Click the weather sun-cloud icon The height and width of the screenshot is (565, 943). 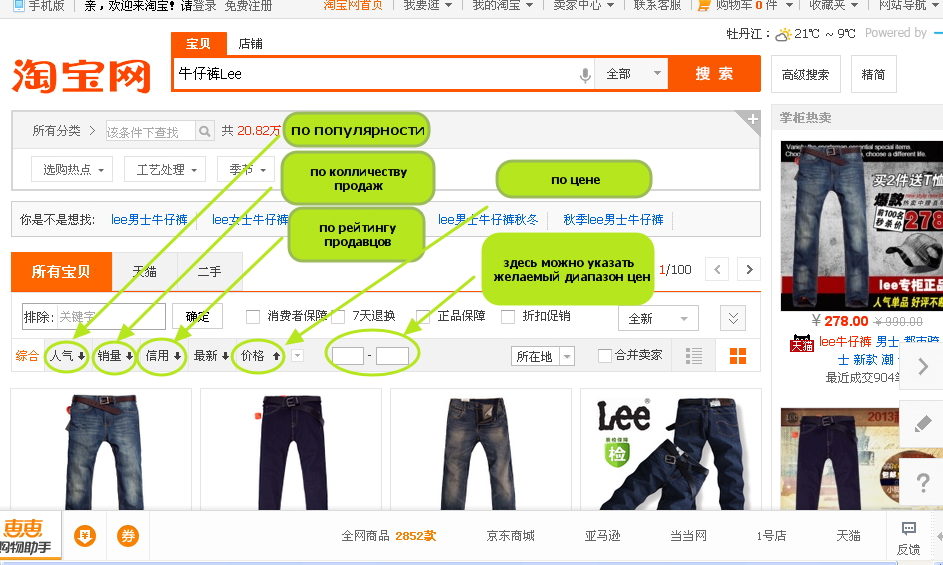click(782, 34)
